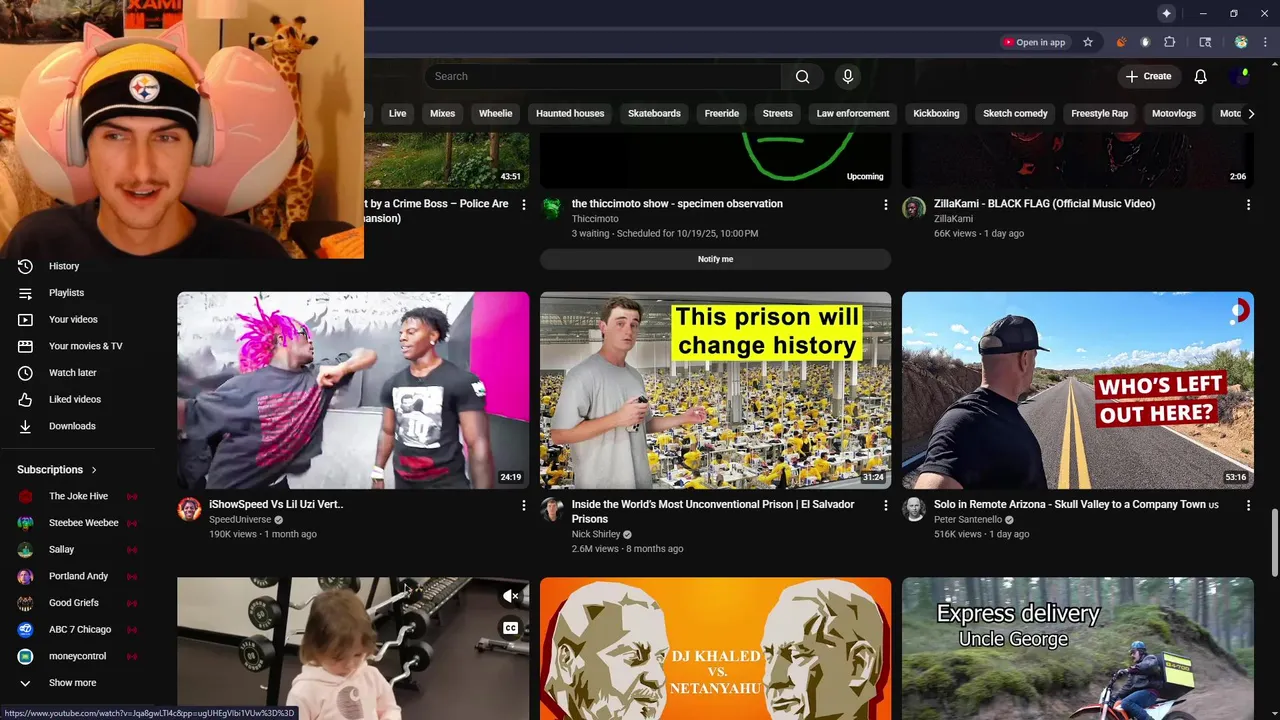Screen dimensions: 1280x720
Task: Select the Freestyle Rap chip
Action: (x=1099, y=114)
